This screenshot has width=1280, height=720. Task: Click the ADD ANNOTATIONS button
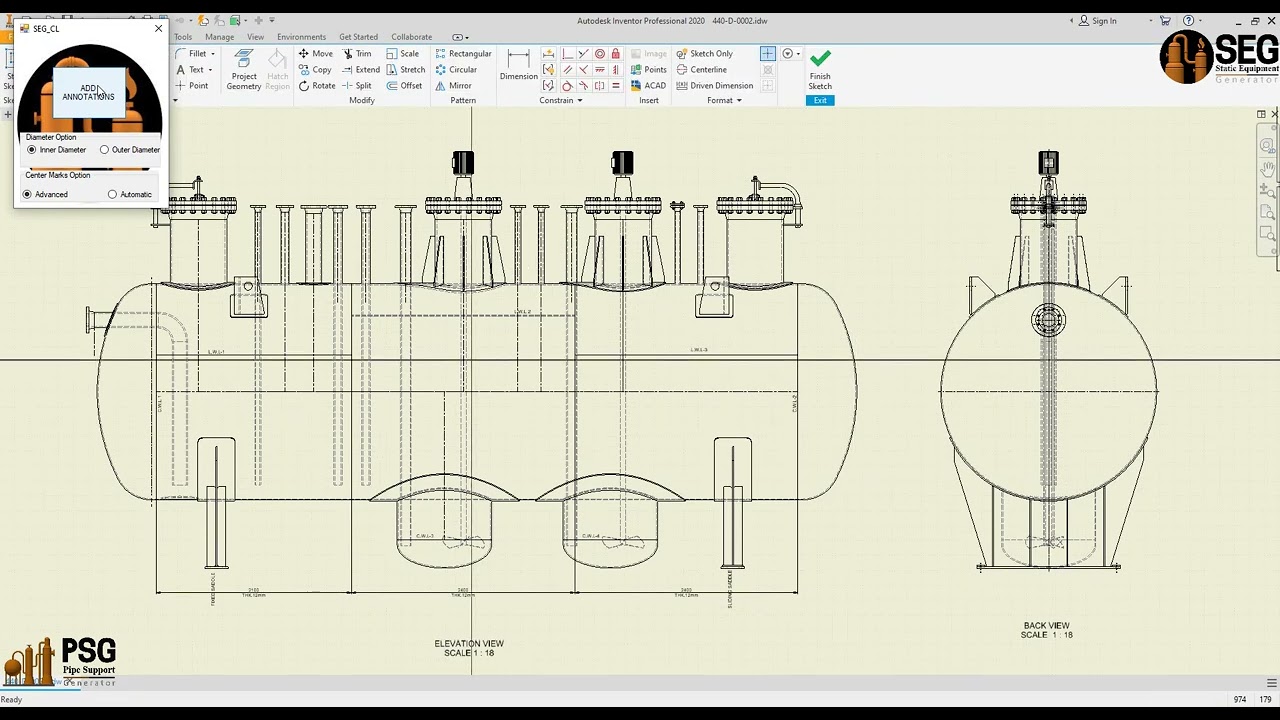[x=88, y=92]
